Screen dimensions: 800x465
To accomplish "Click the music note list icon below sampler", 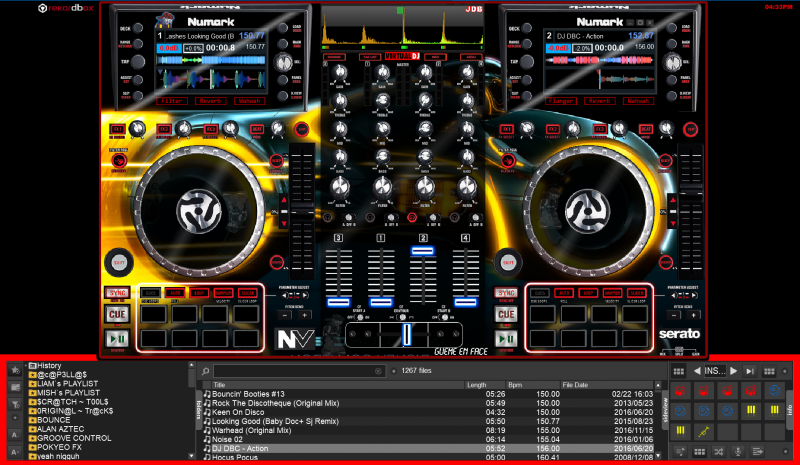I will click(680, 452).
